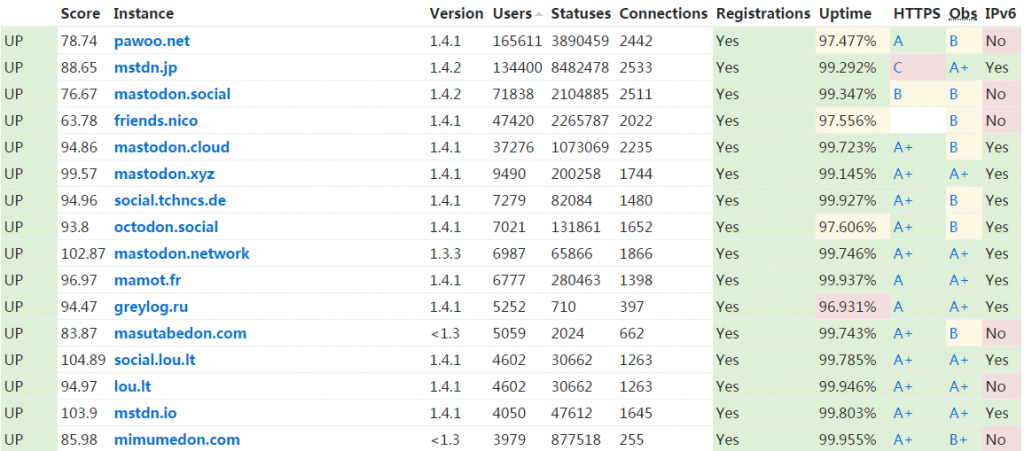
Task: Open HTTPS grade A for greylog.ru
Action: point(899,307)
